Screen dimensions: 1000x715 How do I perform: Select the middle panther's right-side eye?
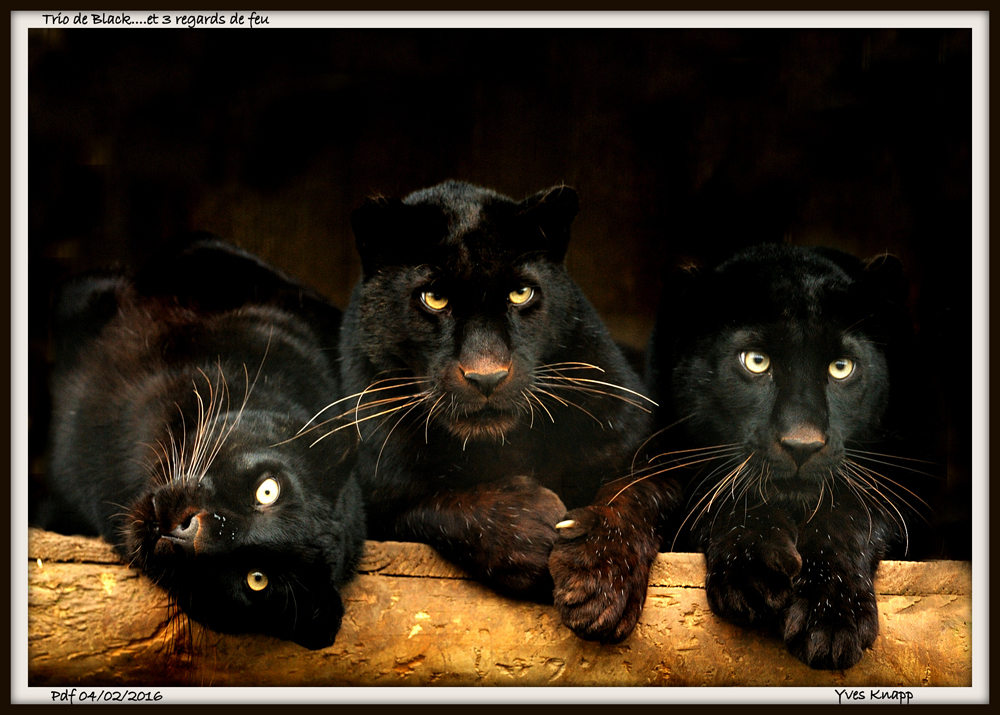[x=521, y=295]
